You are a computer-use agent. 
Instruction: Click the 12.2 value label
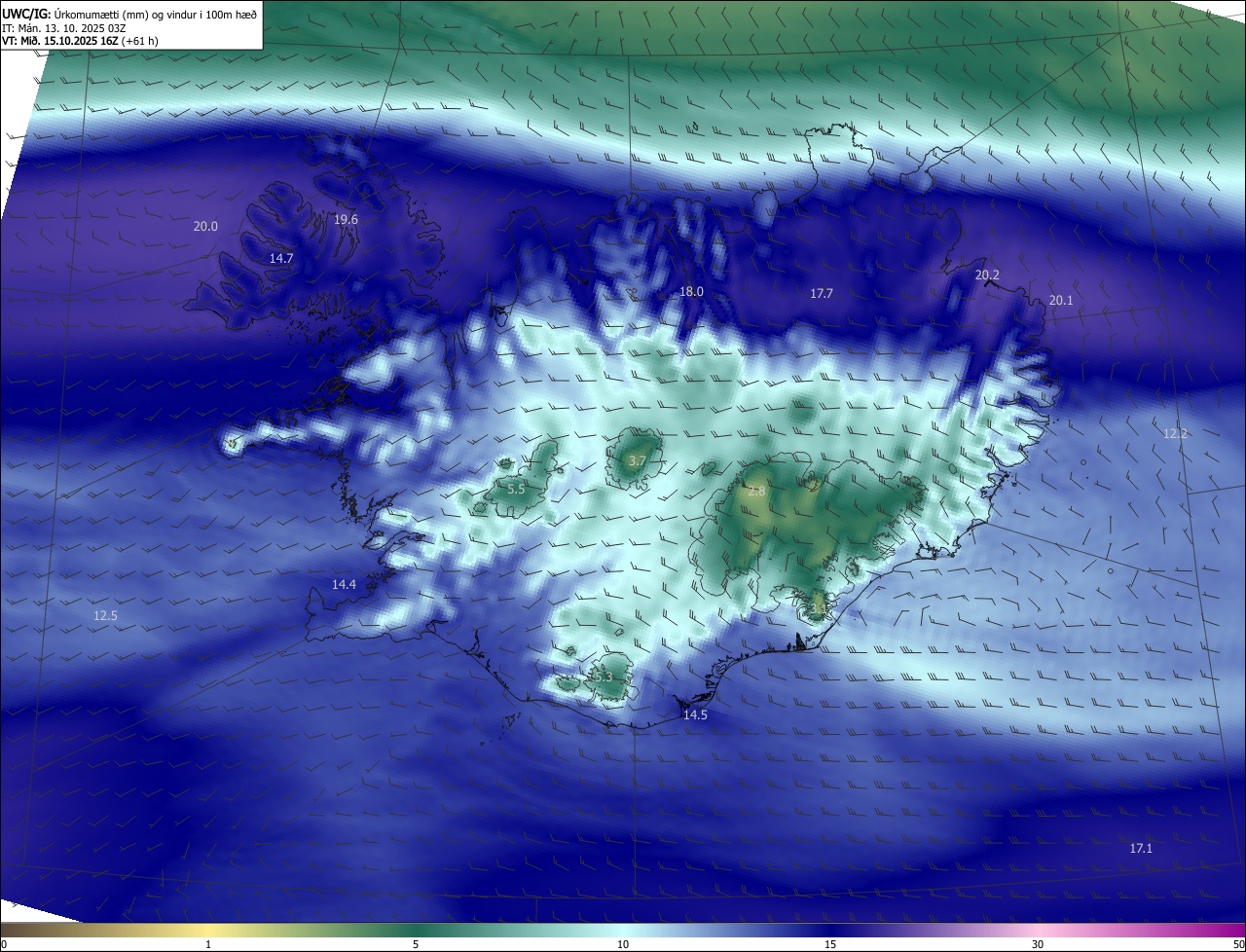[x=1175, y=433]
